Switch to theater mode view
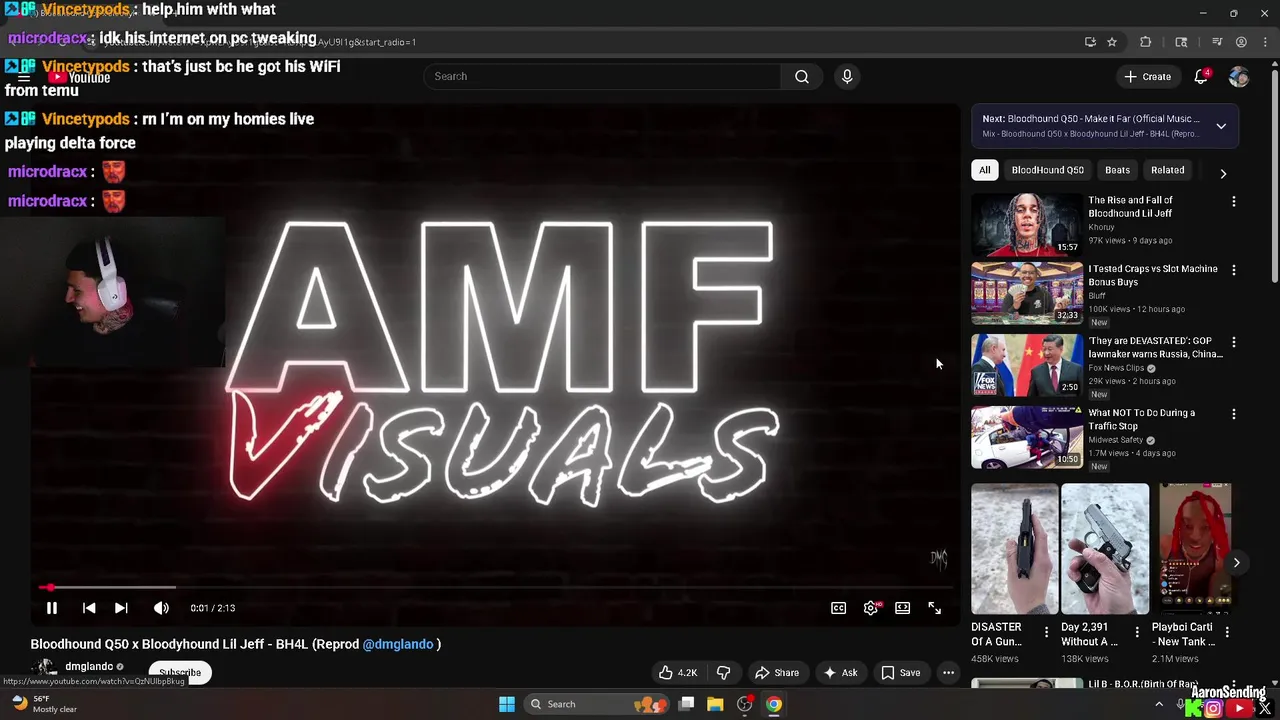Viewport: 1280px width, 720px height. point(903,608)
